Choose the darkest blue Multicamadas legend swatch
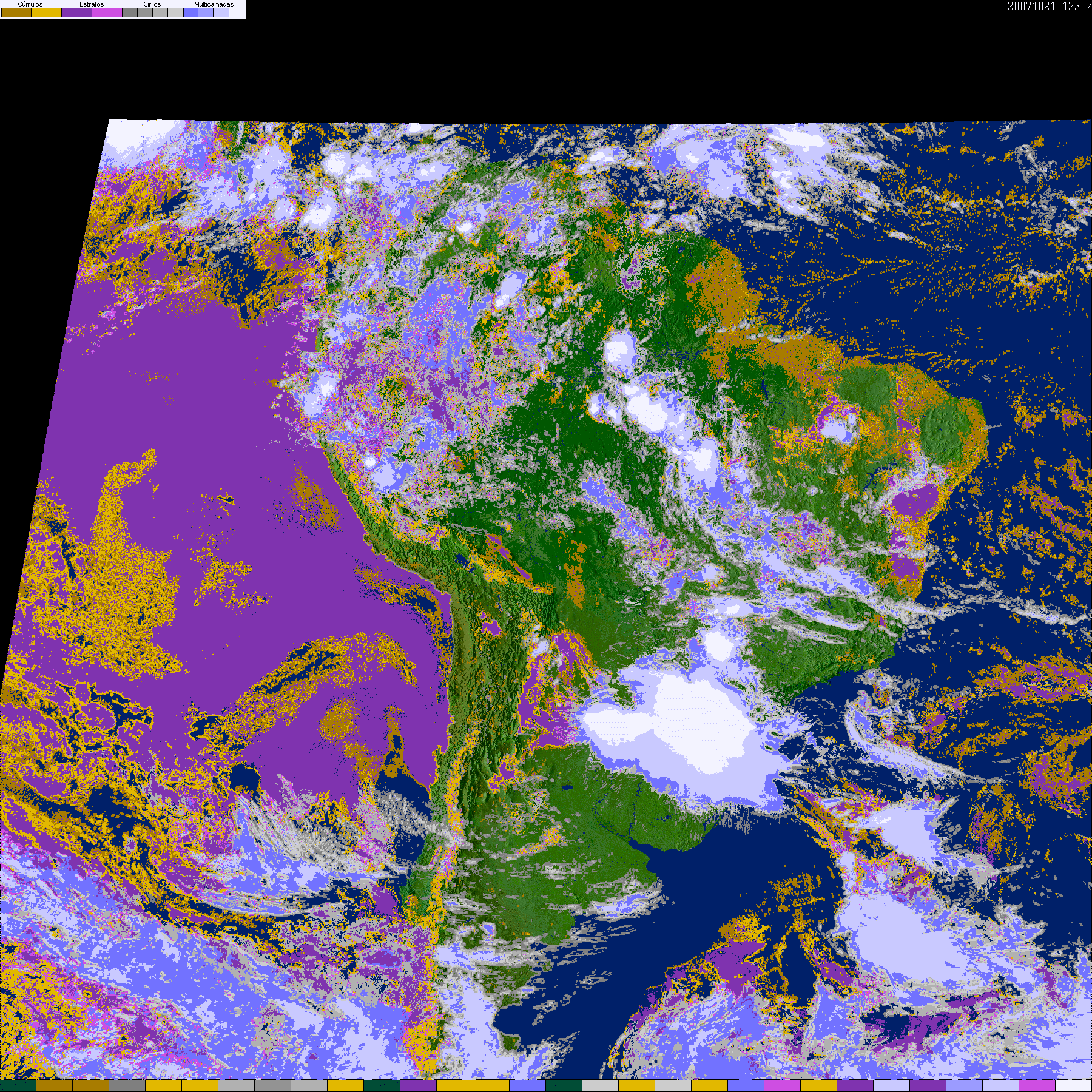Viewport: 1092px width, 1092px height. pyautogui.click(x=190, y=12)
